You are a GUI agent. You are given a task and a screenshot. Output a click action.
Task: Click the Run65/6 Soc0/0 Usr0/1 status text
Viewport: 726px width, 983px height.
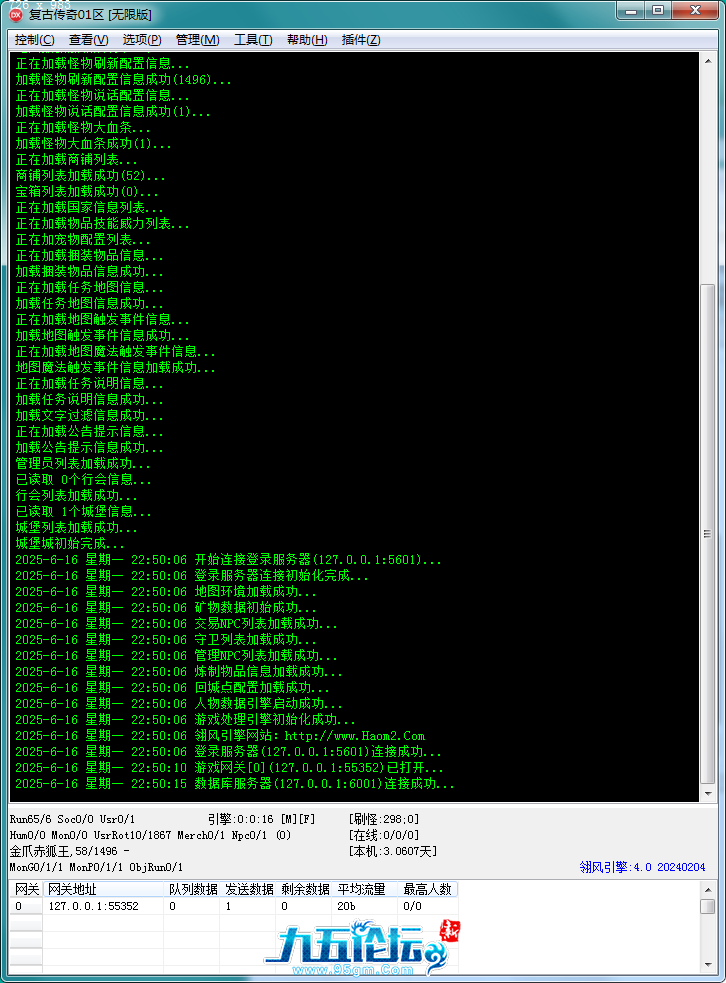pos(72,819)
